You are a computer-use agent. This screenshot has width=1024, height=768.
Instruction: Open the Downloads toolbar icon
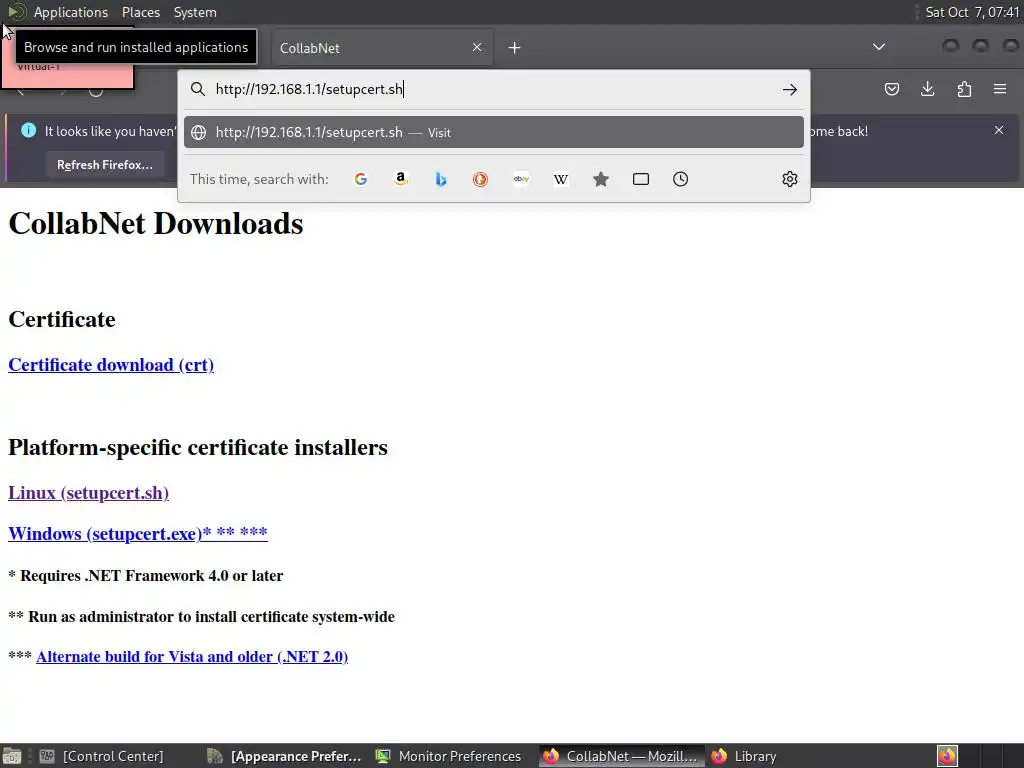(927, 89)
